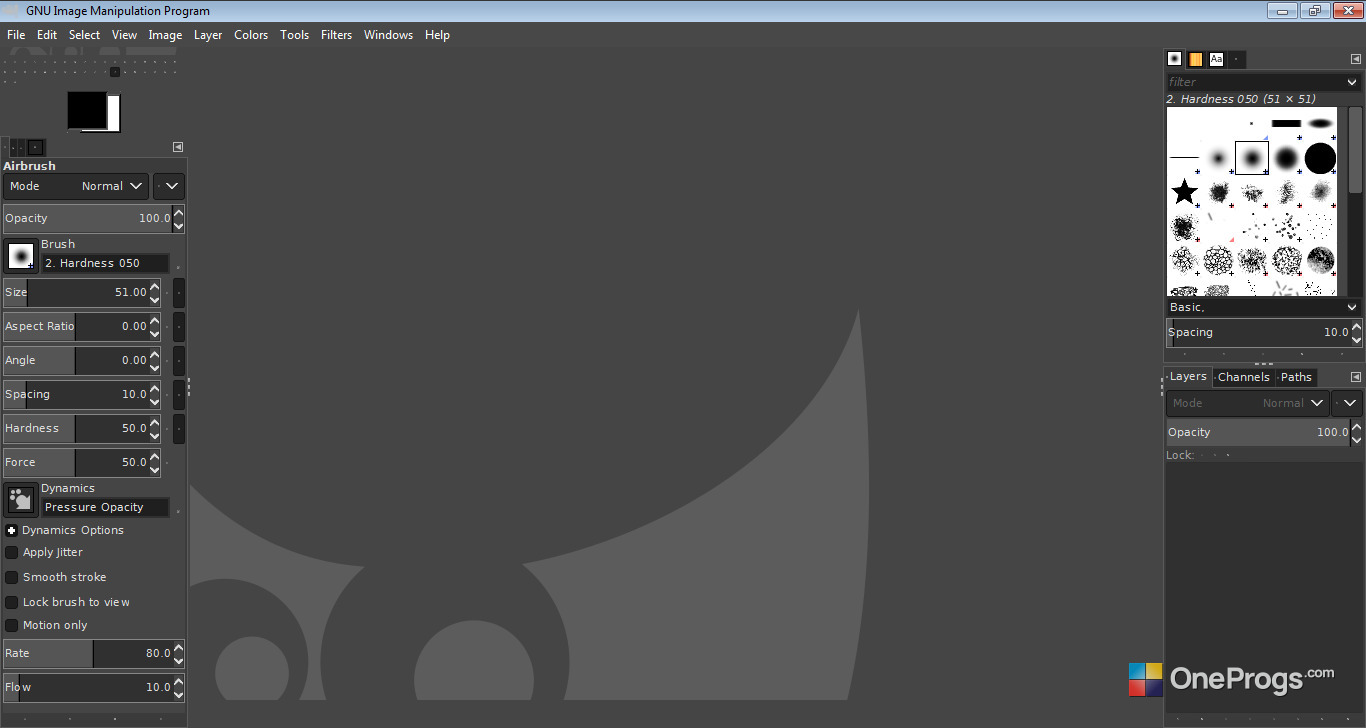Viewport: 1366px width, 728px height.
Task: Click the brush filter input field
Action: coord(1255,82)
